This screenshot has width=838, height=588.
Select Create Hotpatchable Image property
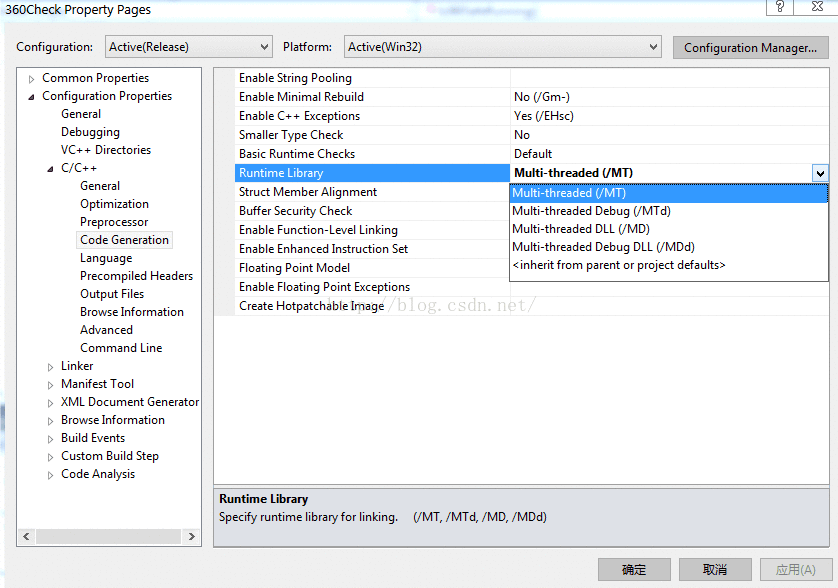pyautogui.click(x=373, y=306)
